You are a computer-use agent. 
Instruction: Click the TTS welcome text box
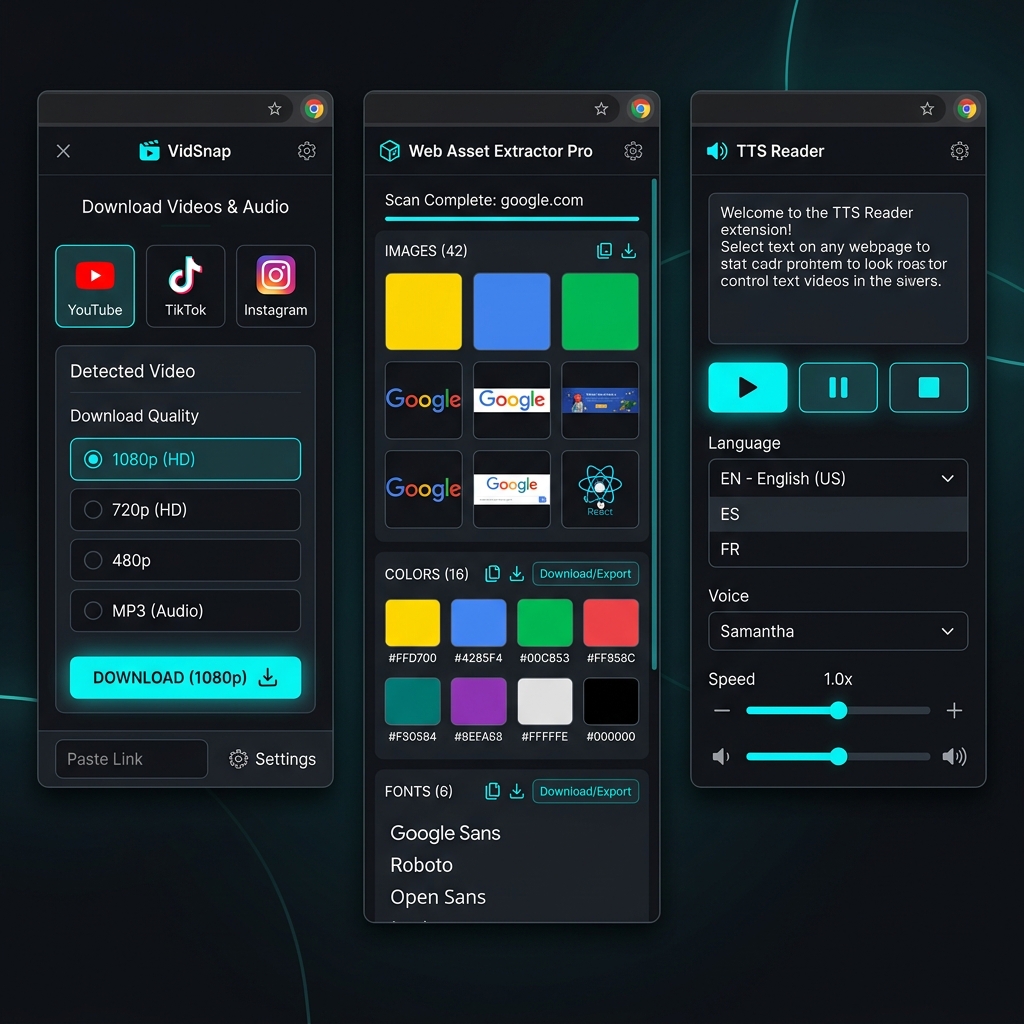(x=838, y=268)
